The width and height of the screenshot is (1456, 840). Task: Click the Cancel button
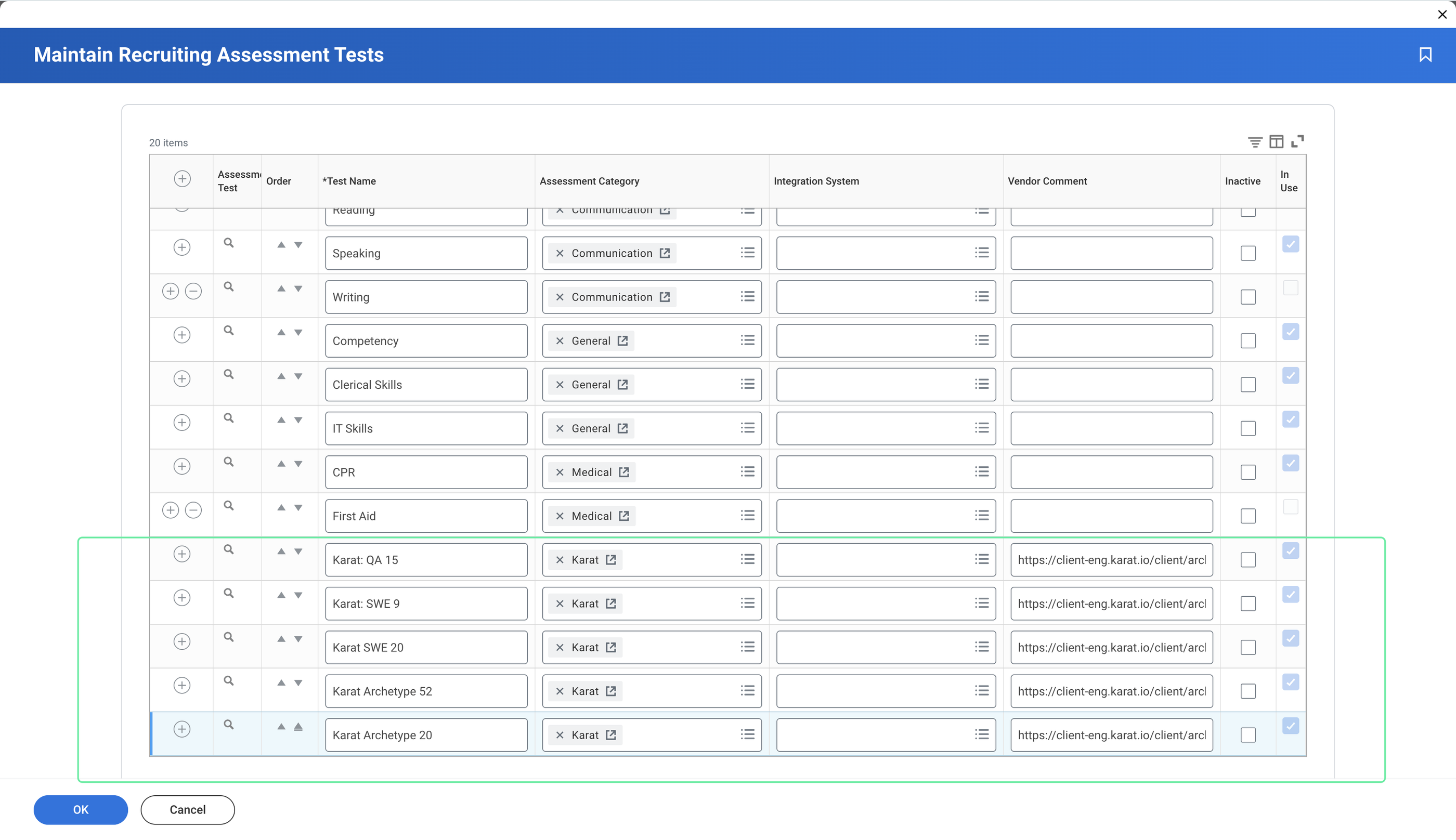188,809
